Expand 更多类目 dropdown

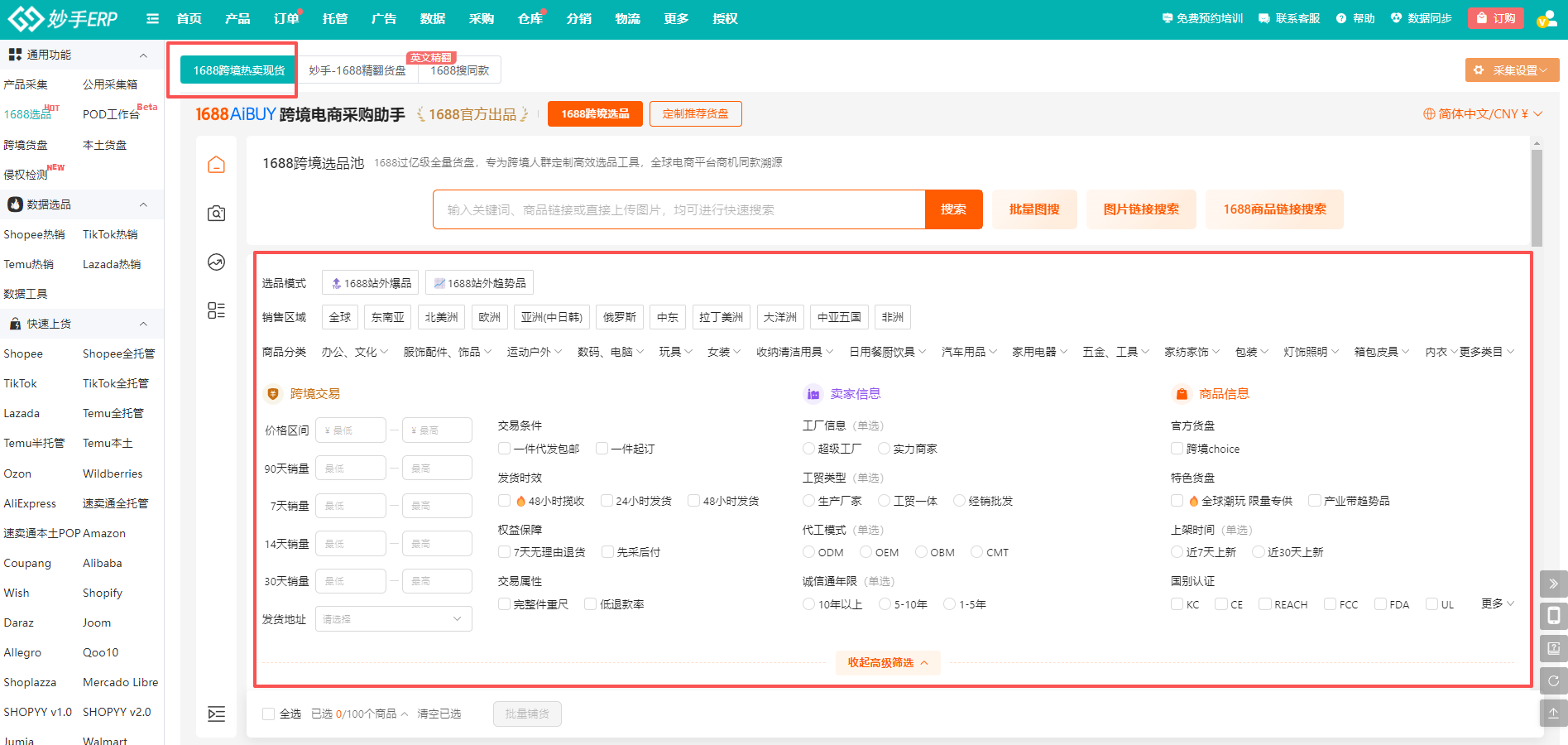coord(1487,352)
